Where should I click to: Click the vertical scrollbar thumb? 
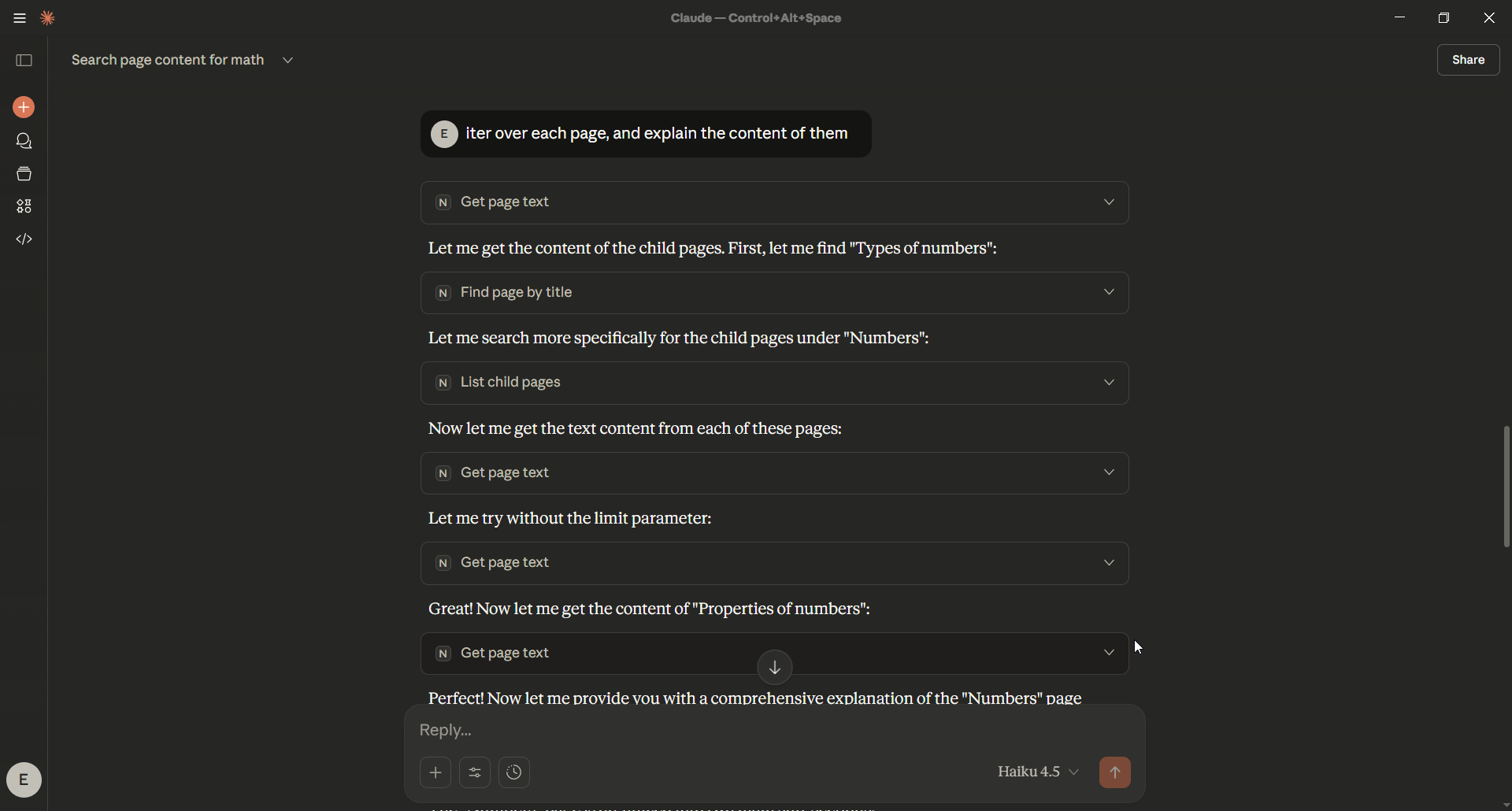click(1506, 487)
